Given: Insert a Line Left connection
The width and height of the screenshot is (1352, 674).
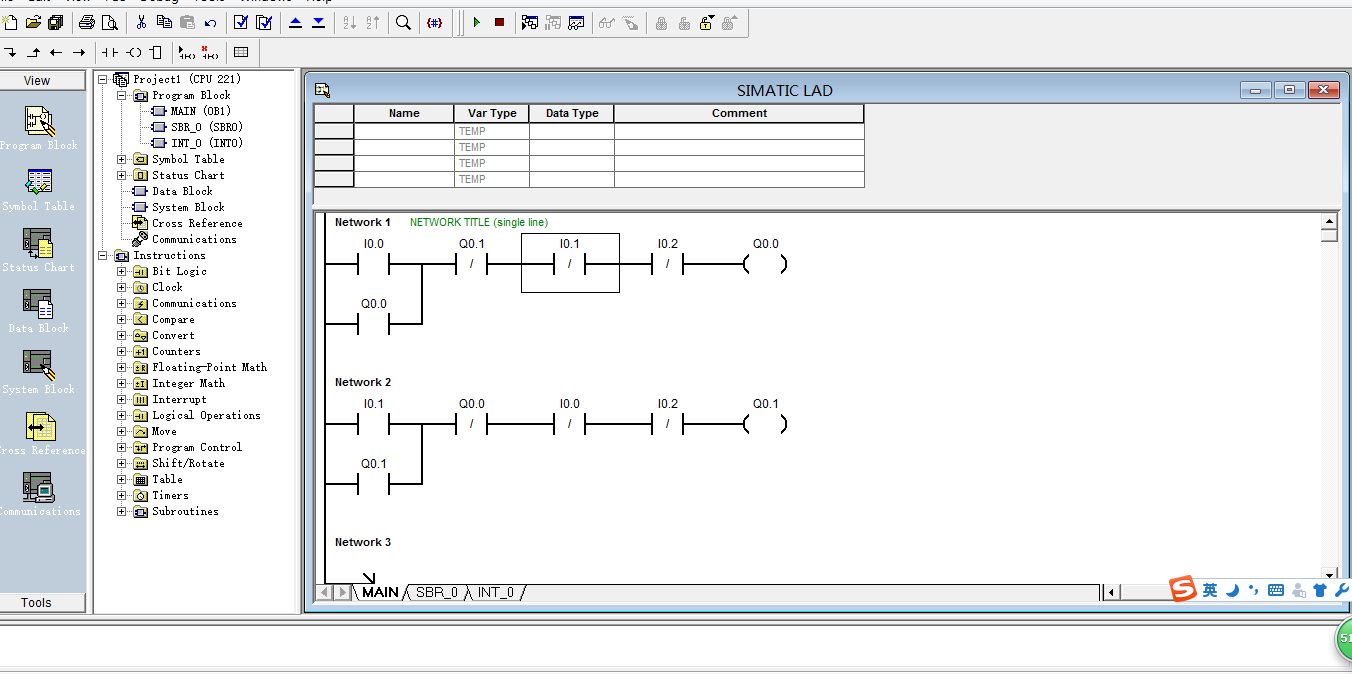Looking at the screenshot, I should pos(56,52).
